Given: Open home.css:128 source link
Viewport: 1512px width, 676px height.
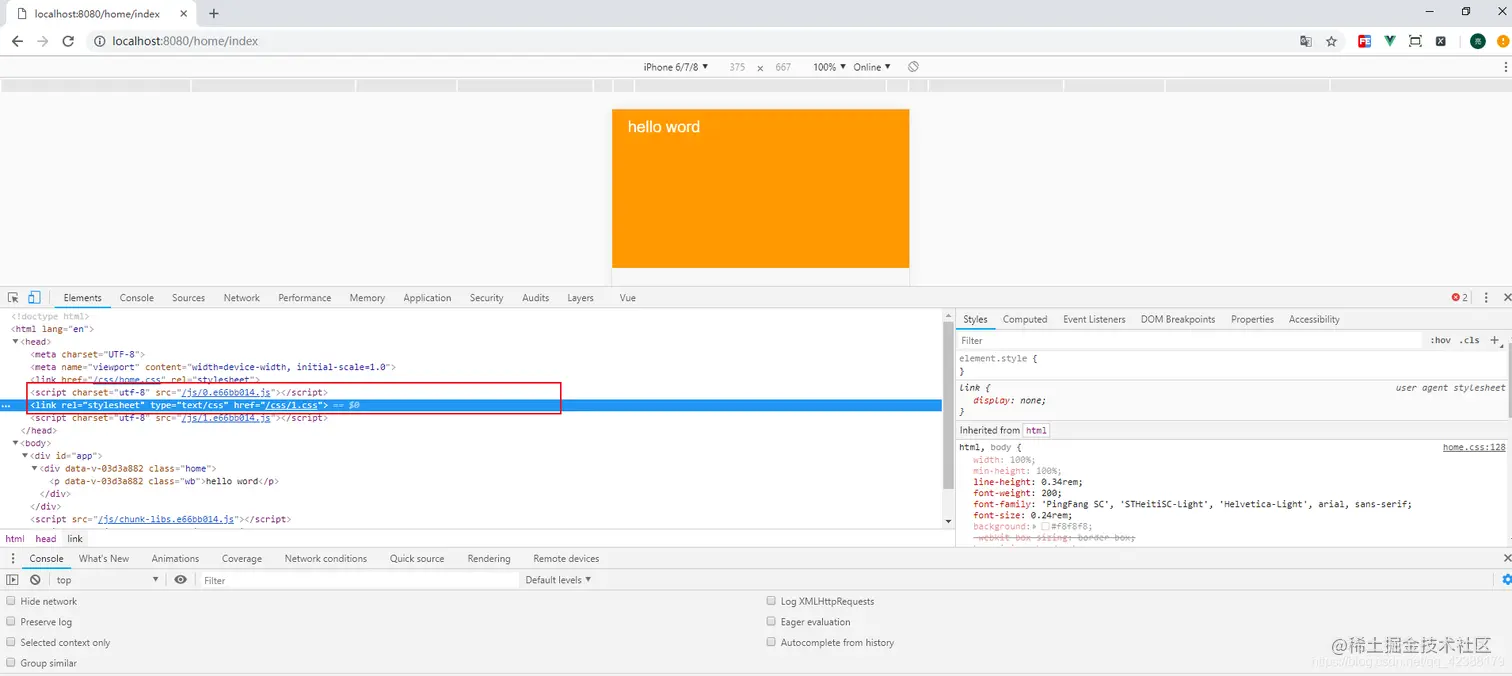Looking at the screenshot, I should 1474,447.
